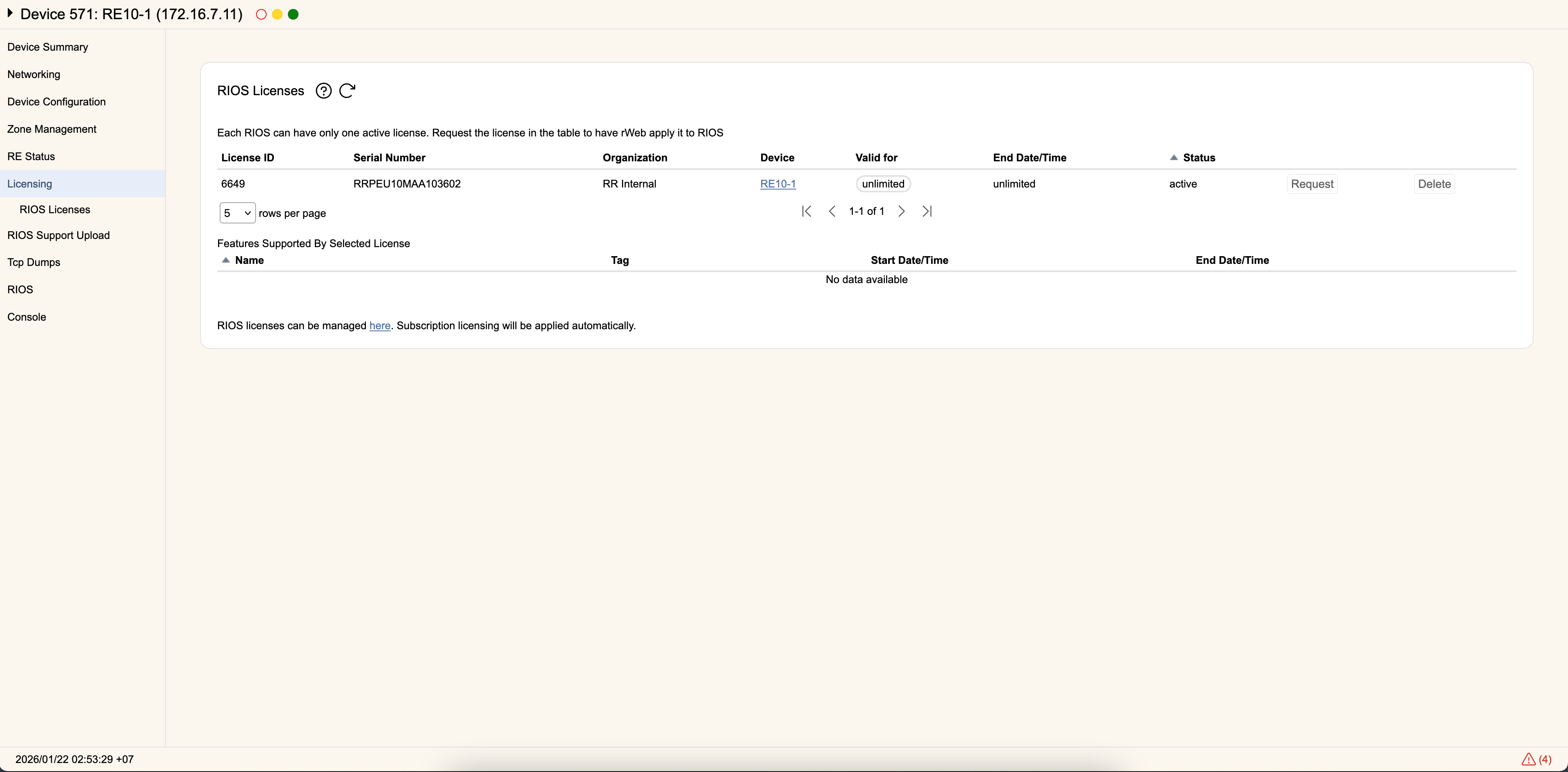Viewport: 1568px width, 772px height.
Task: Click Delete button for license 6649
Action: 1434,184
